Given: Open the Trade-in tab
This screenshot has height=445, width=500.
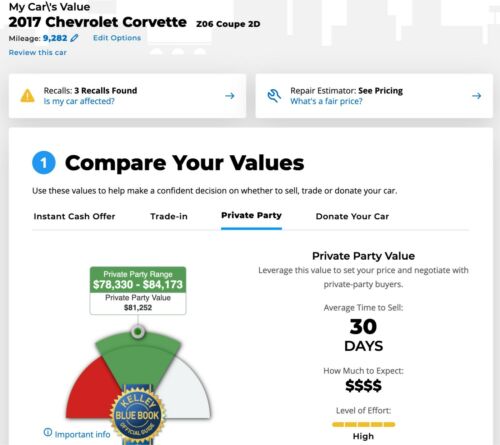Looking at the screenshot, I should 169,216.
